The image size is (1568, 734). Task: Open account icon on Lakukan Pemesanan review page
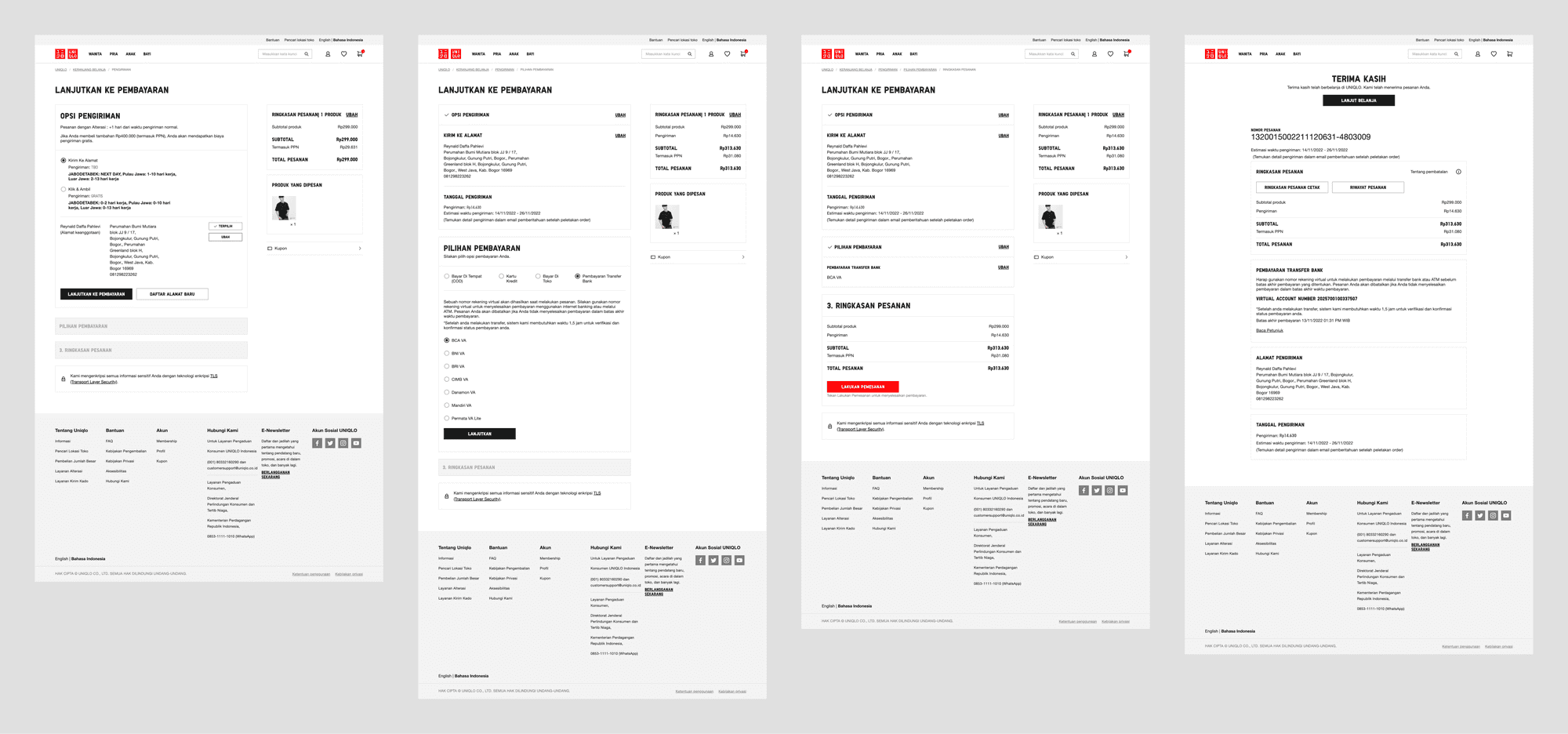pos(1094,54)
